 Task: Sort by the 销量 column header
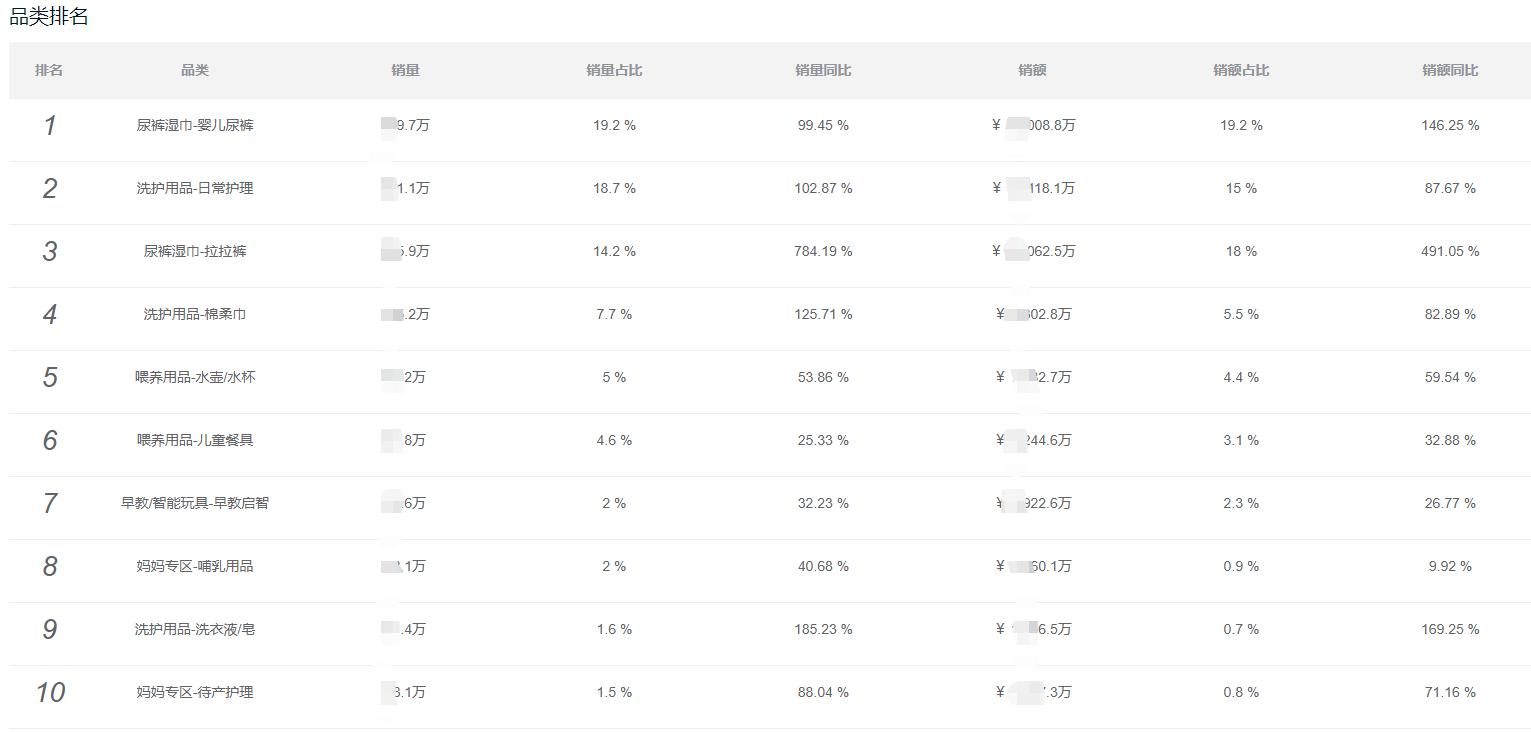point(405,70)
